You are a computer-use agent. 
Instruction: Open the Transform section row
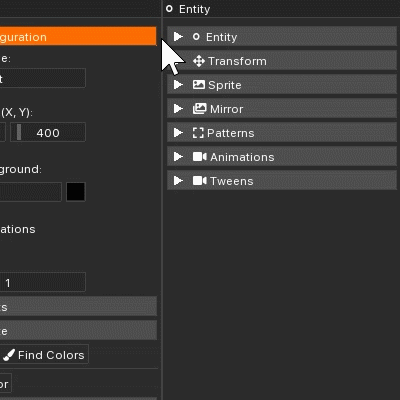(x=282, y=61)
